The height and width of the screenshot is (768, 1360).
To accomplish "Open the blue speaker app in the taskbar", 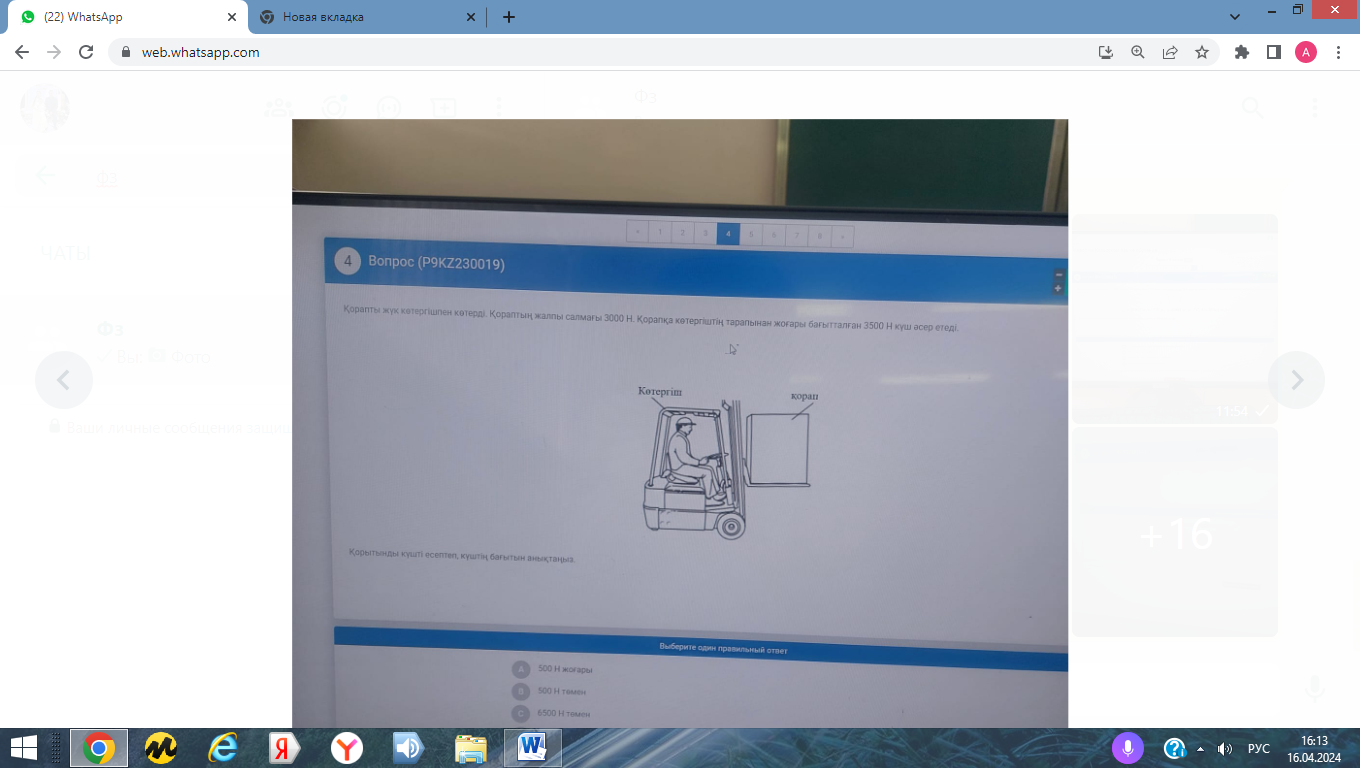I will (x=409, y=748).
